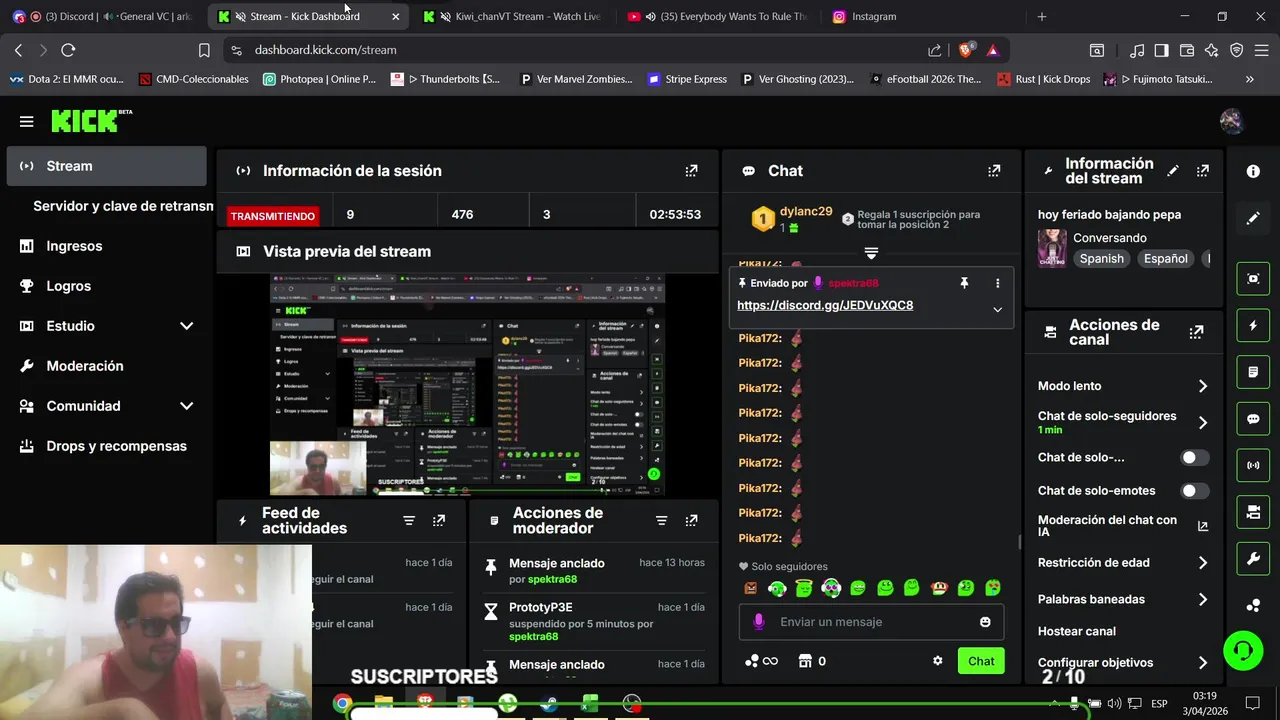The image size is (1280, 720).
Task: Open the Chat de solo-seguidores settings arrow
Action: coord(1203,423)
